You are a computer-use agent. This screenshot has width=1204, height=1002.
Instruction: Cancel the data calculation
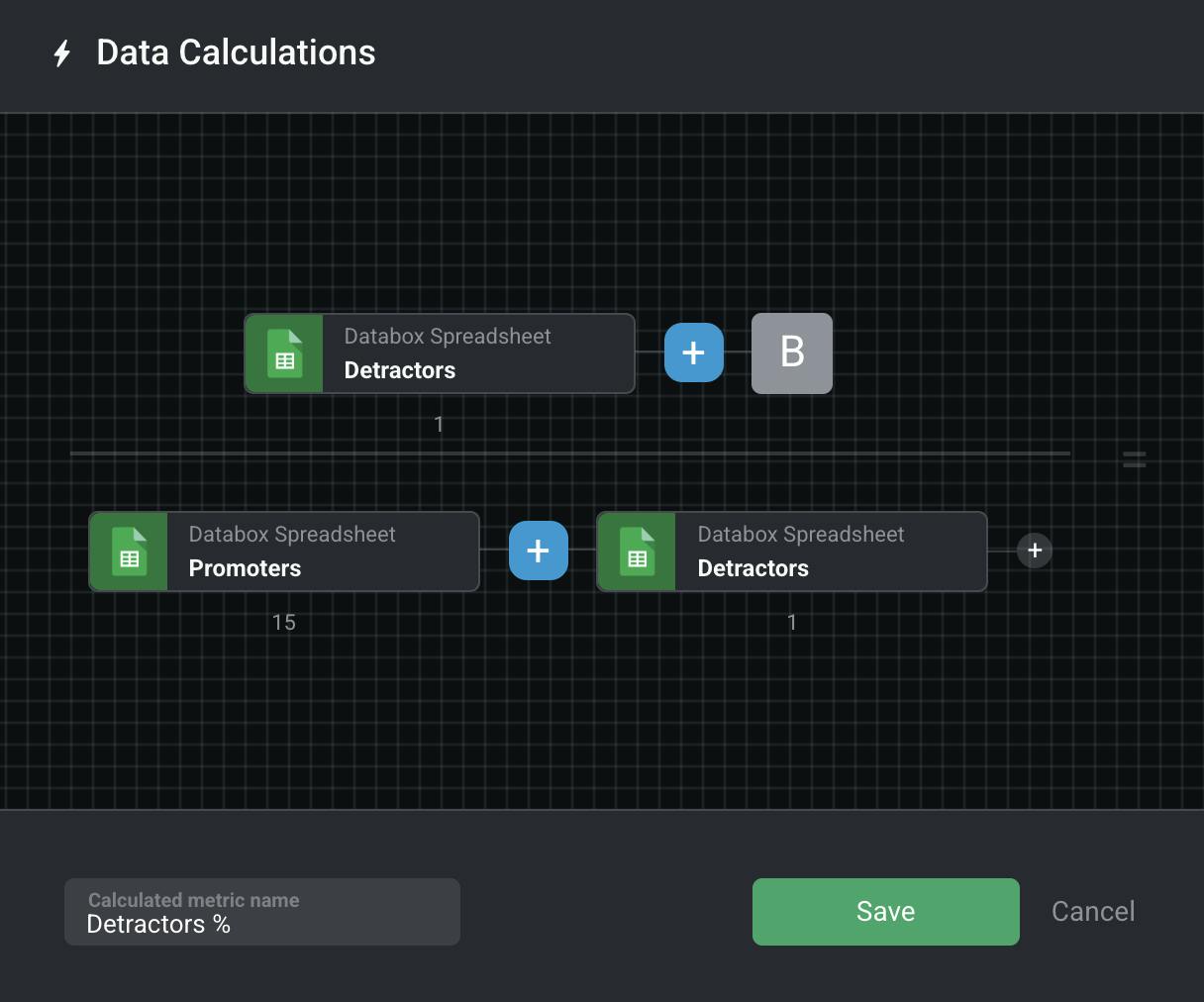click(x=1093, y=912)
